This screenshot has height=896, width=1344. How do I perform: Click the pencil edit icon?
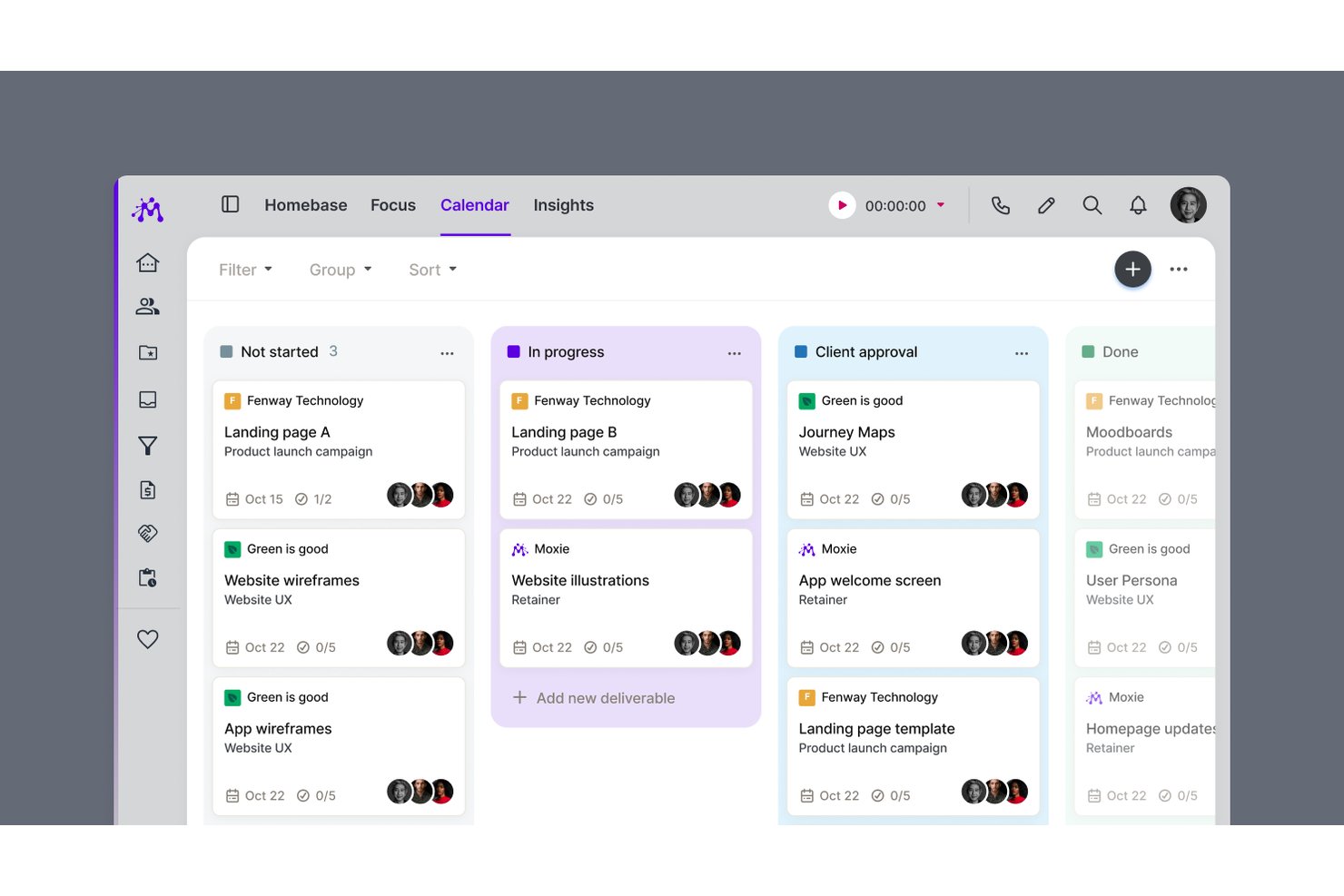click(x=1046, y=205)
